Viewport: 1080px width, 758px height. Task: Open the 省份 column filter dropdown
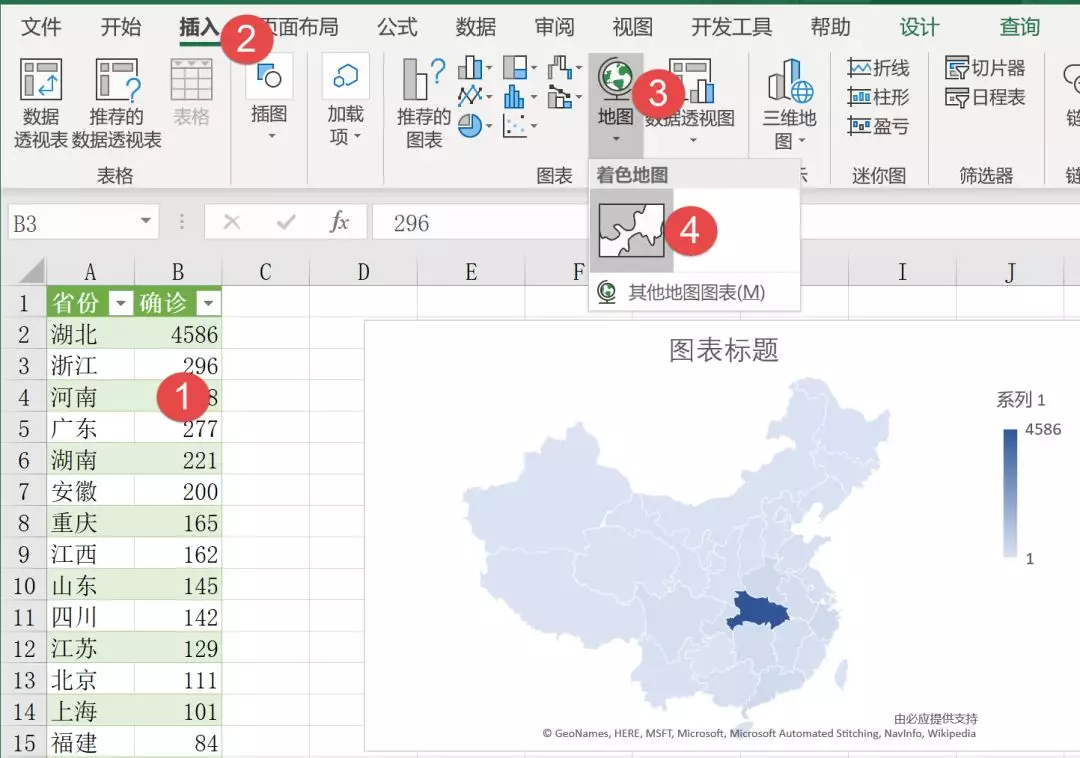click(x=121, y=302)
